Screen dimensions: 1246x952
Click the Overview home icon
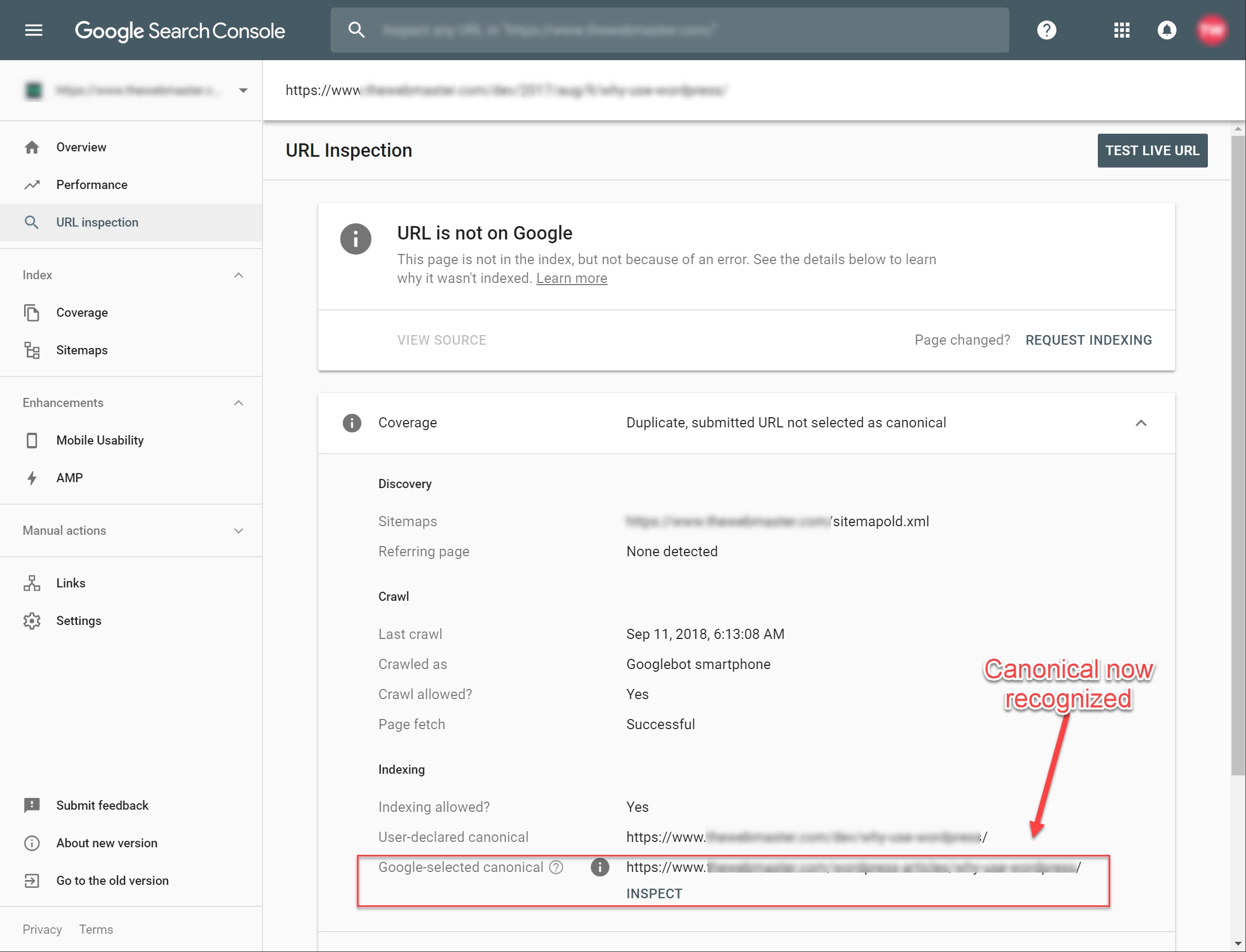[32, 147]
